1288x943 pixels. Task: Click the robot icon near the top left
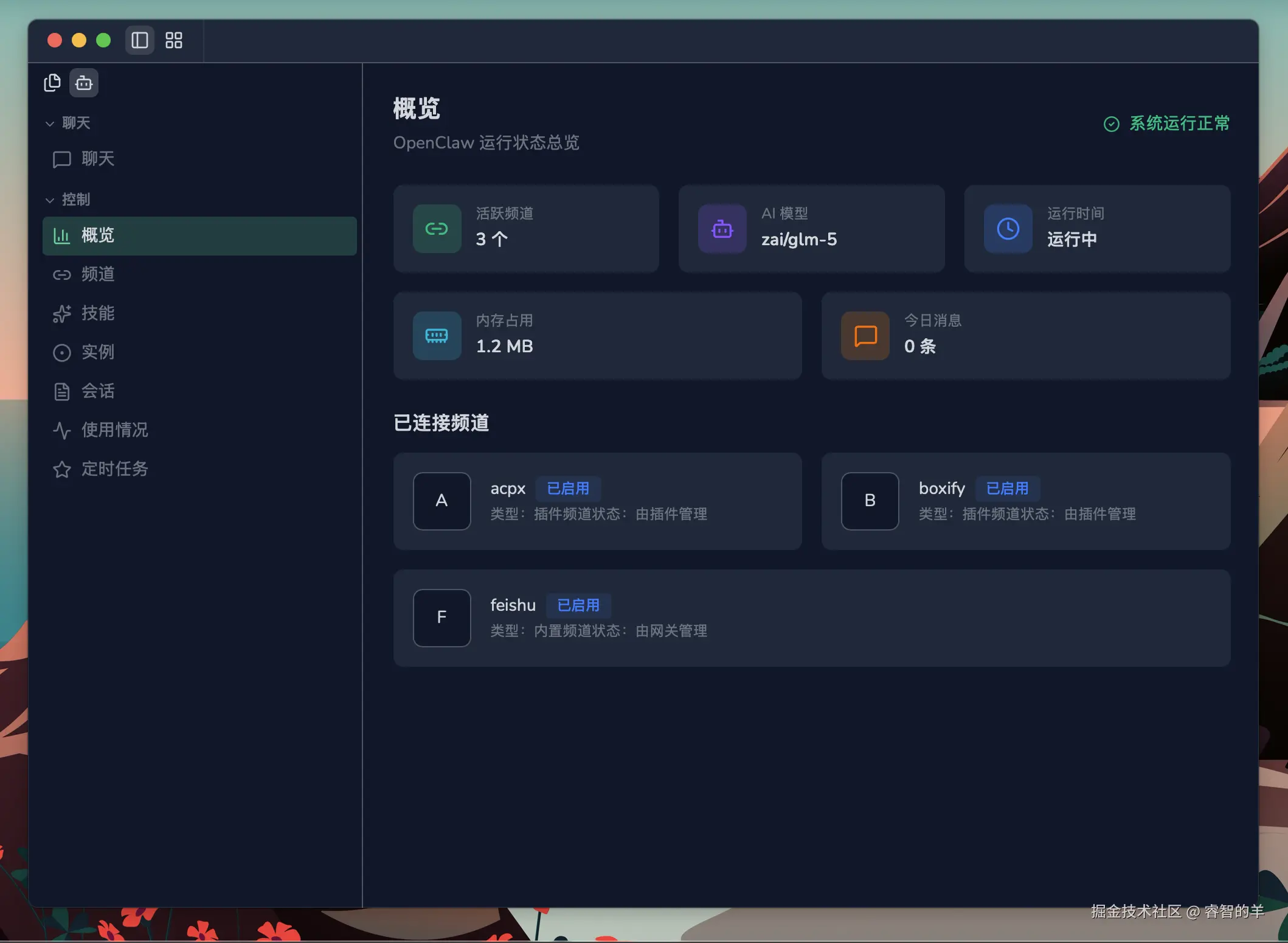(x=83, y=83)
